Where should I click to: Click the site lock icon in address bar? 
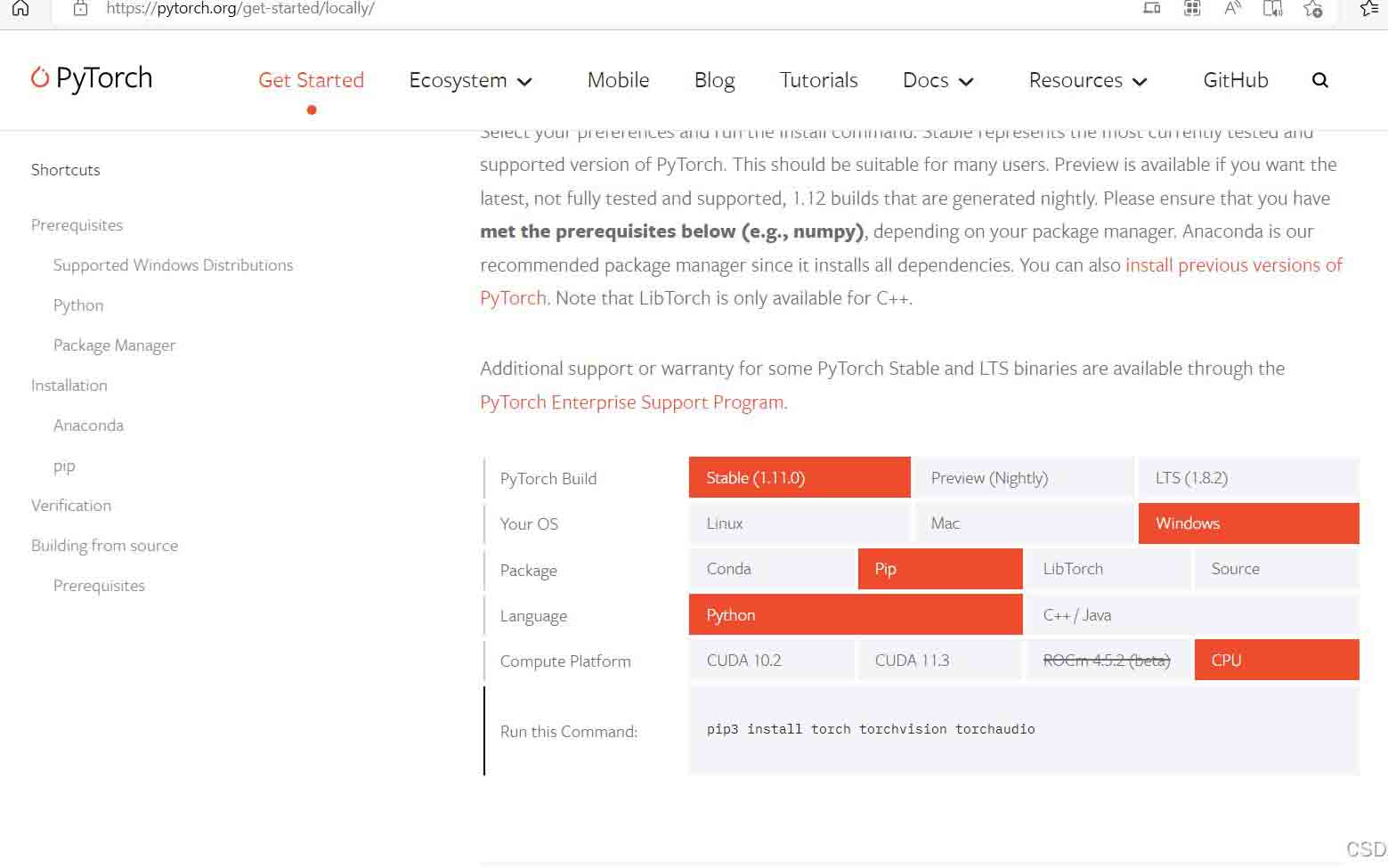80,9
